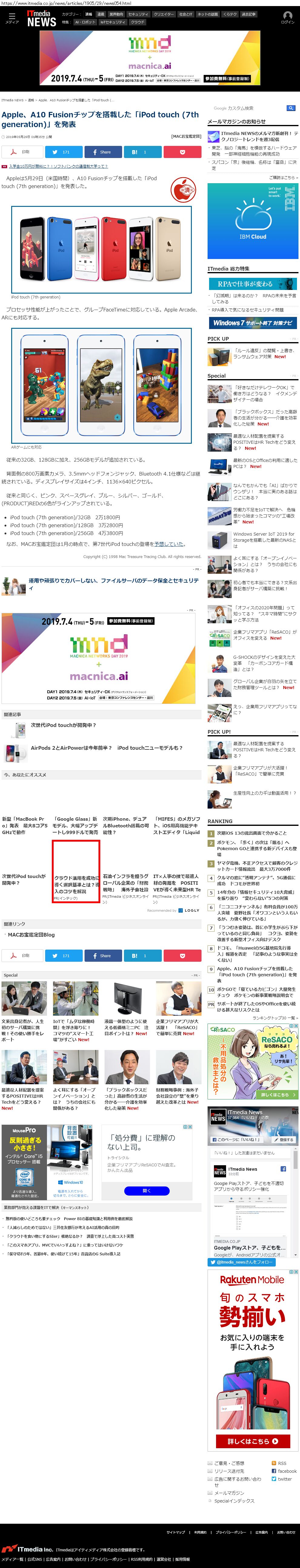The height and width of the screenshot is (1568, 300).
Task: Open the IoTセキュリティ feature tag
Action: (x=113, y=22)
